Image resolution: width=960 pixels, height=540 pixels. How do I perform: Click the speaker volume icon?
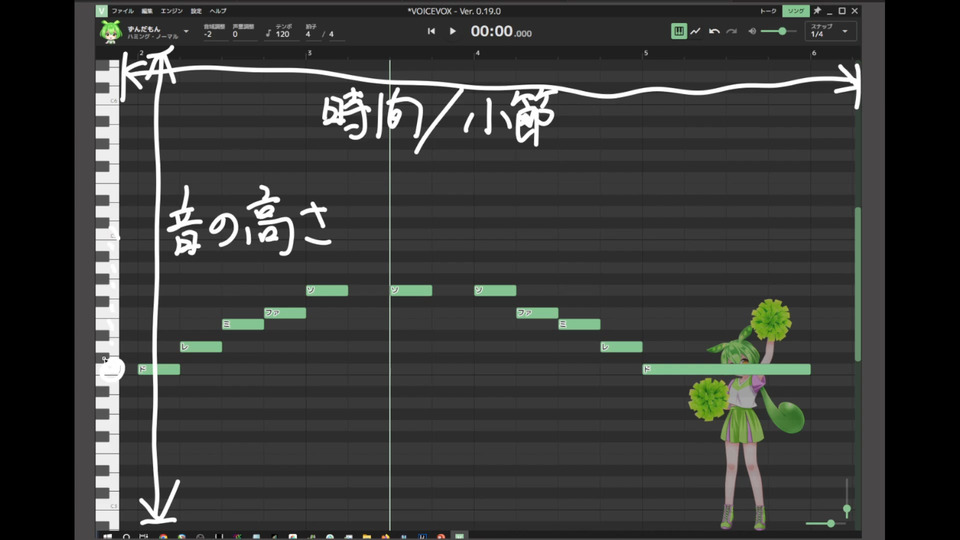click(x=752, y=31)
